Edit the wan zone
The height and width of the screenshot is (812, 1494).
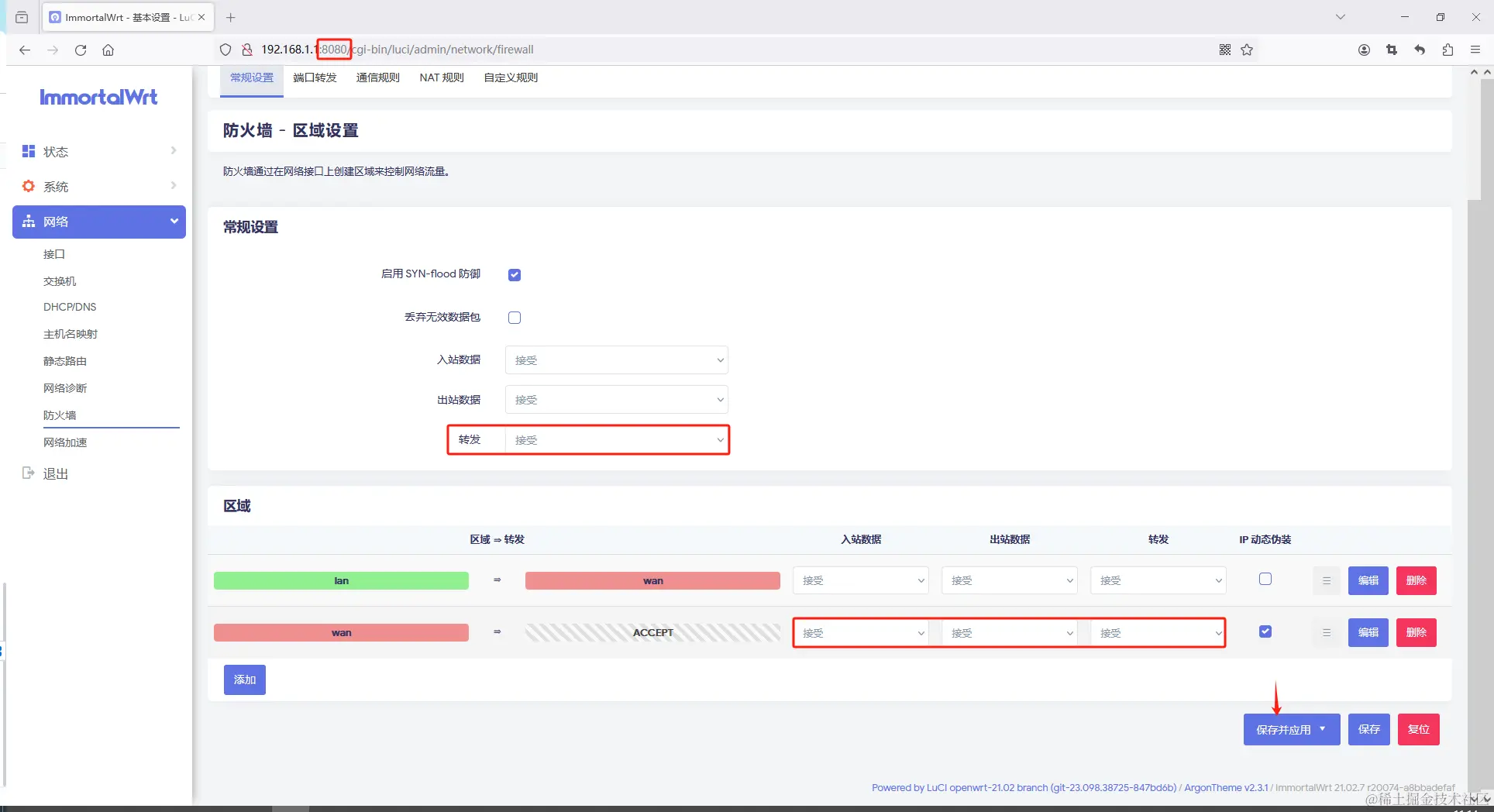point(1368,633)
